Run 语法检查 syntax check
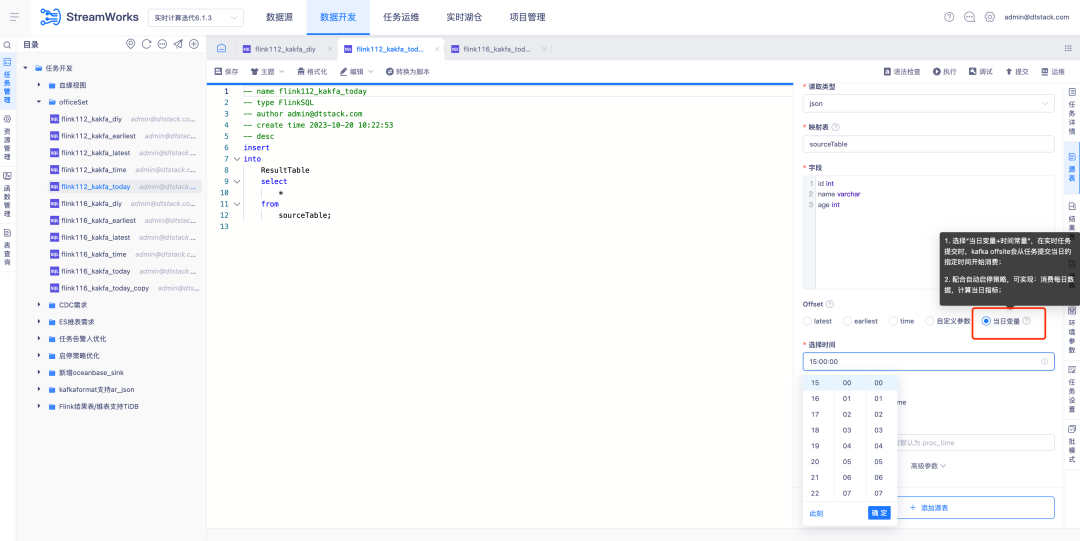This screenshot has height=541, width=1080. point(902,72)
